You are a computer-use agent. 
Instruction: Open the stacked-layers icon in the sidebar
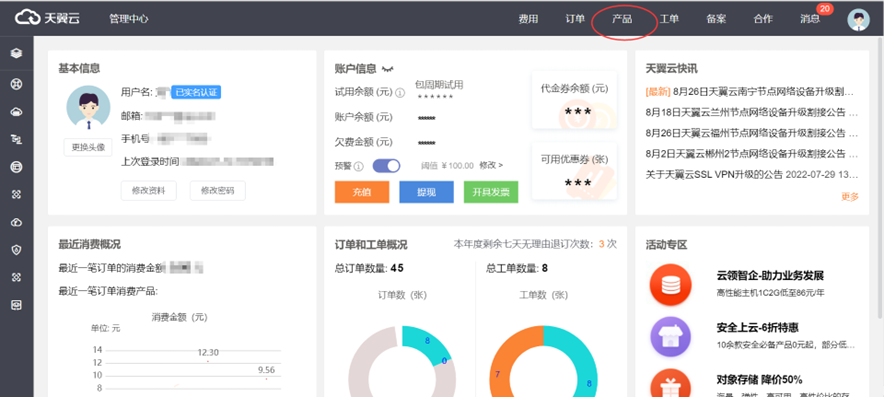click(x=16, y=53)
